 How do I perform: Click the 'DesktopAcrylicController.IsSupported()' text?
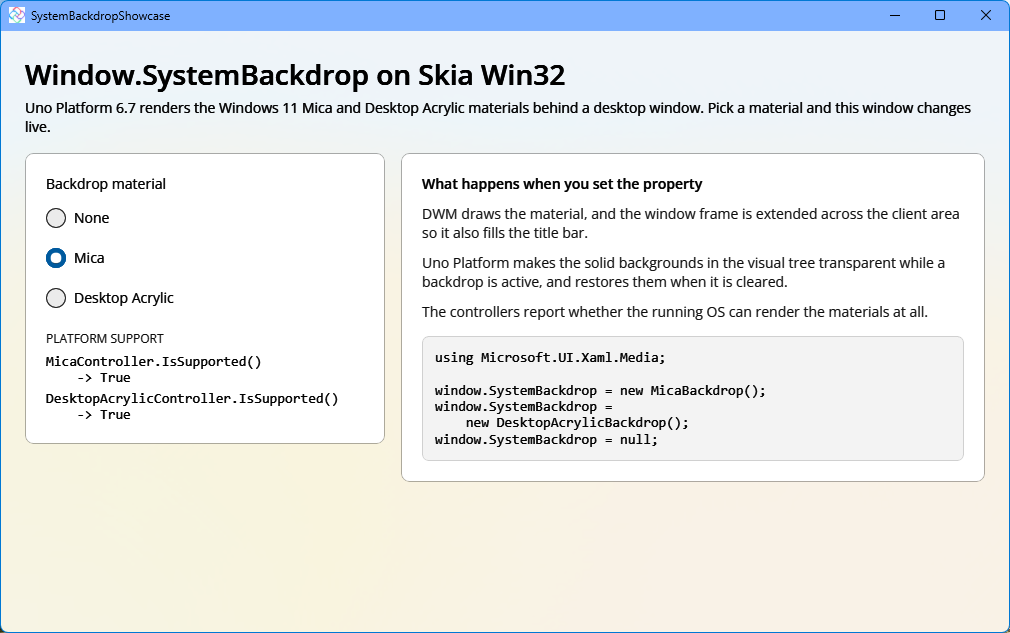coord(192,399)
